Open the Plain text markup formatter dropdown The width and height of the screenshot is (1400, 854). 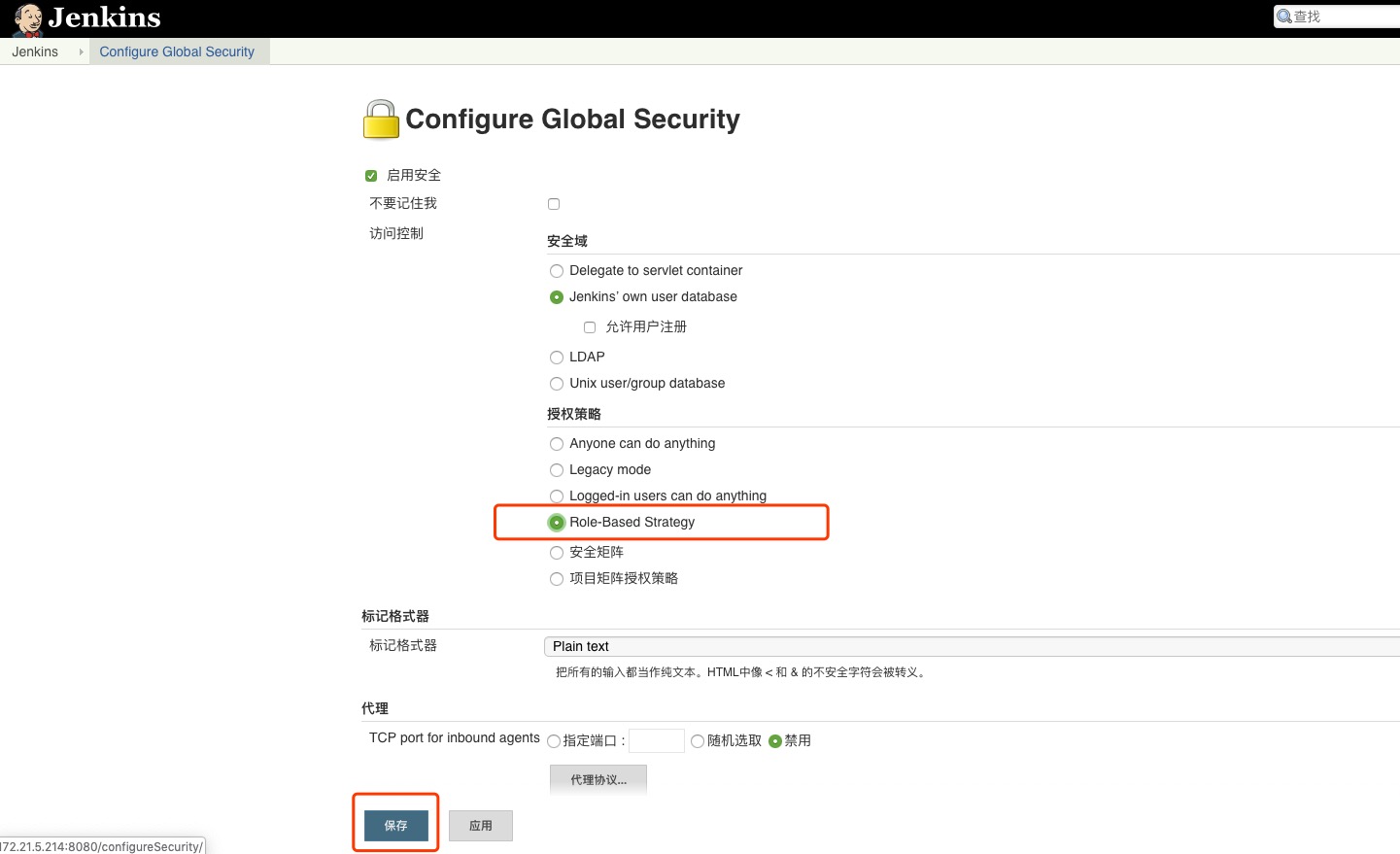coord(972,646)
